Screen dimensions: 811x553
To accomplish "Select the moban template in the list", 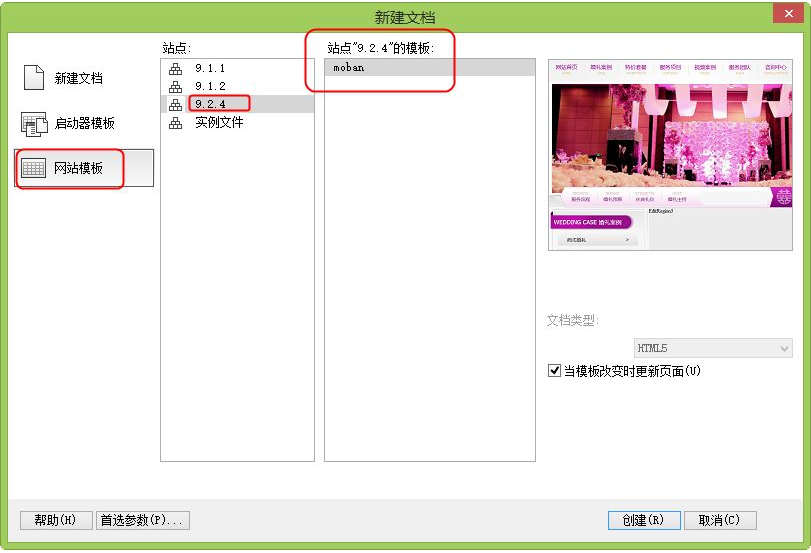I will 349,68.
